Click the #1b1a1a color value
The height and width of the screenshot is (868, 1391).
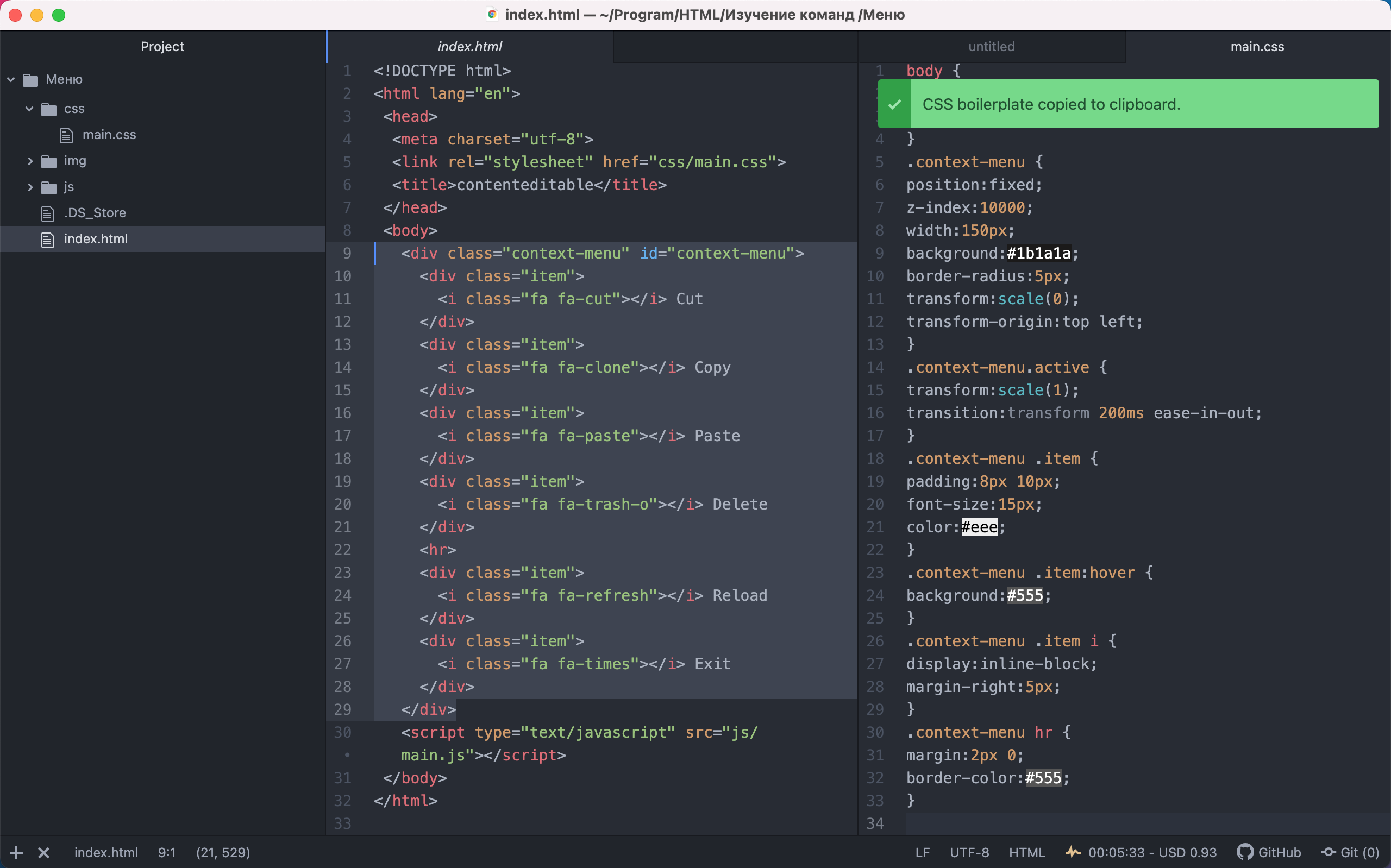coord(1038,253)
